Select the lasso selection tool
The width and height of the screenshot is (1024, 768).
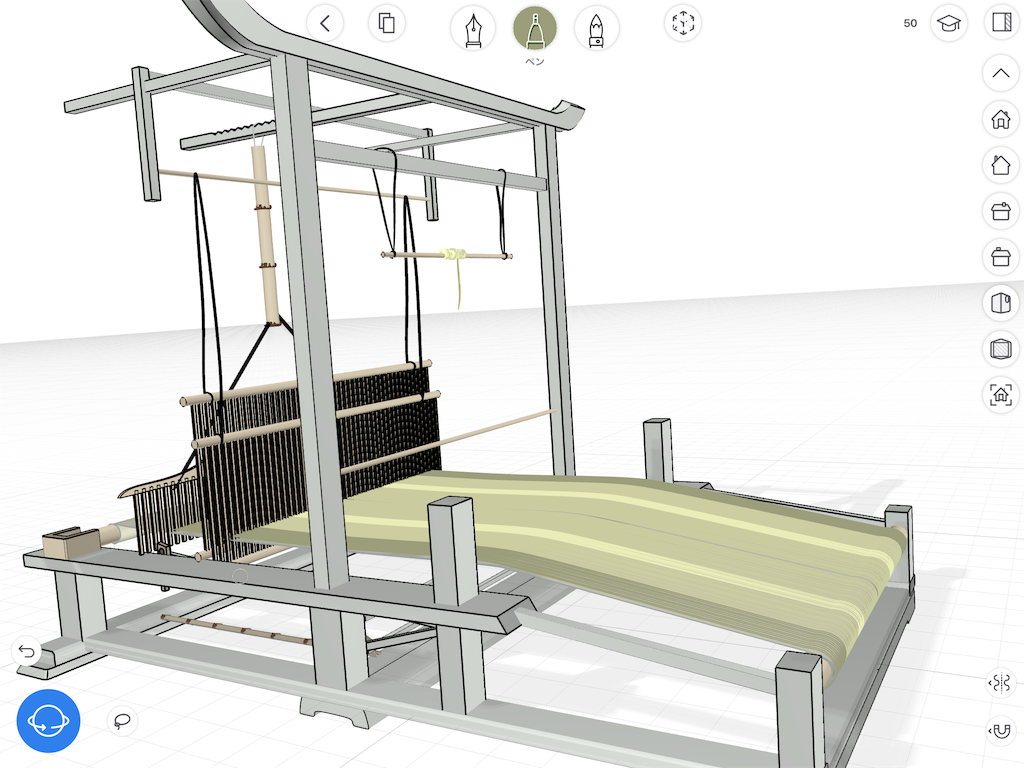pos(122,721)
